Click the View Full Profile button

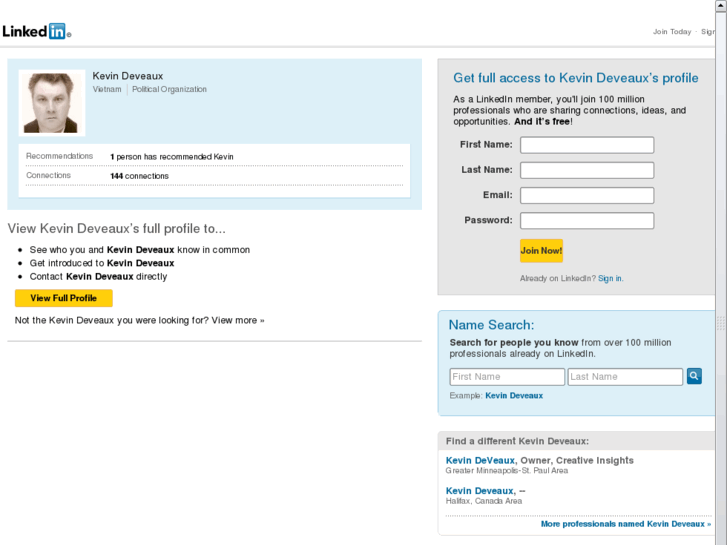click(x=64, y=298)
